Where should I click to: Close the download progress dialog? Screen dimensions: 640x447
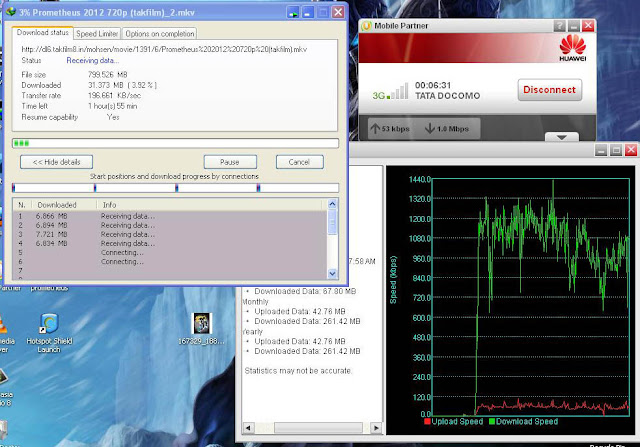[338, 12]
